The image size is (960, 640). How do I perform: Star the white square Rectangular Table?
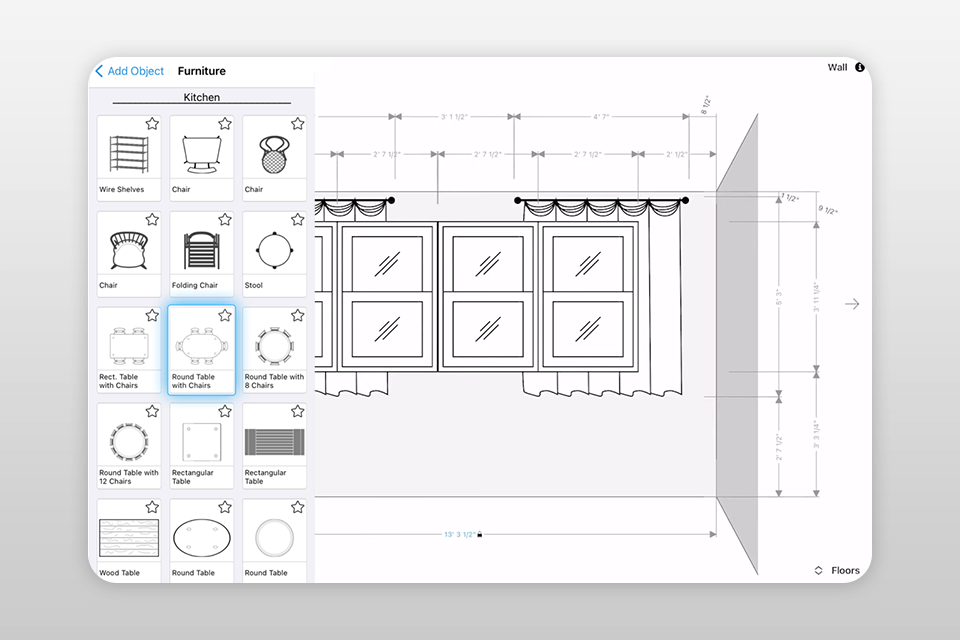225,412
